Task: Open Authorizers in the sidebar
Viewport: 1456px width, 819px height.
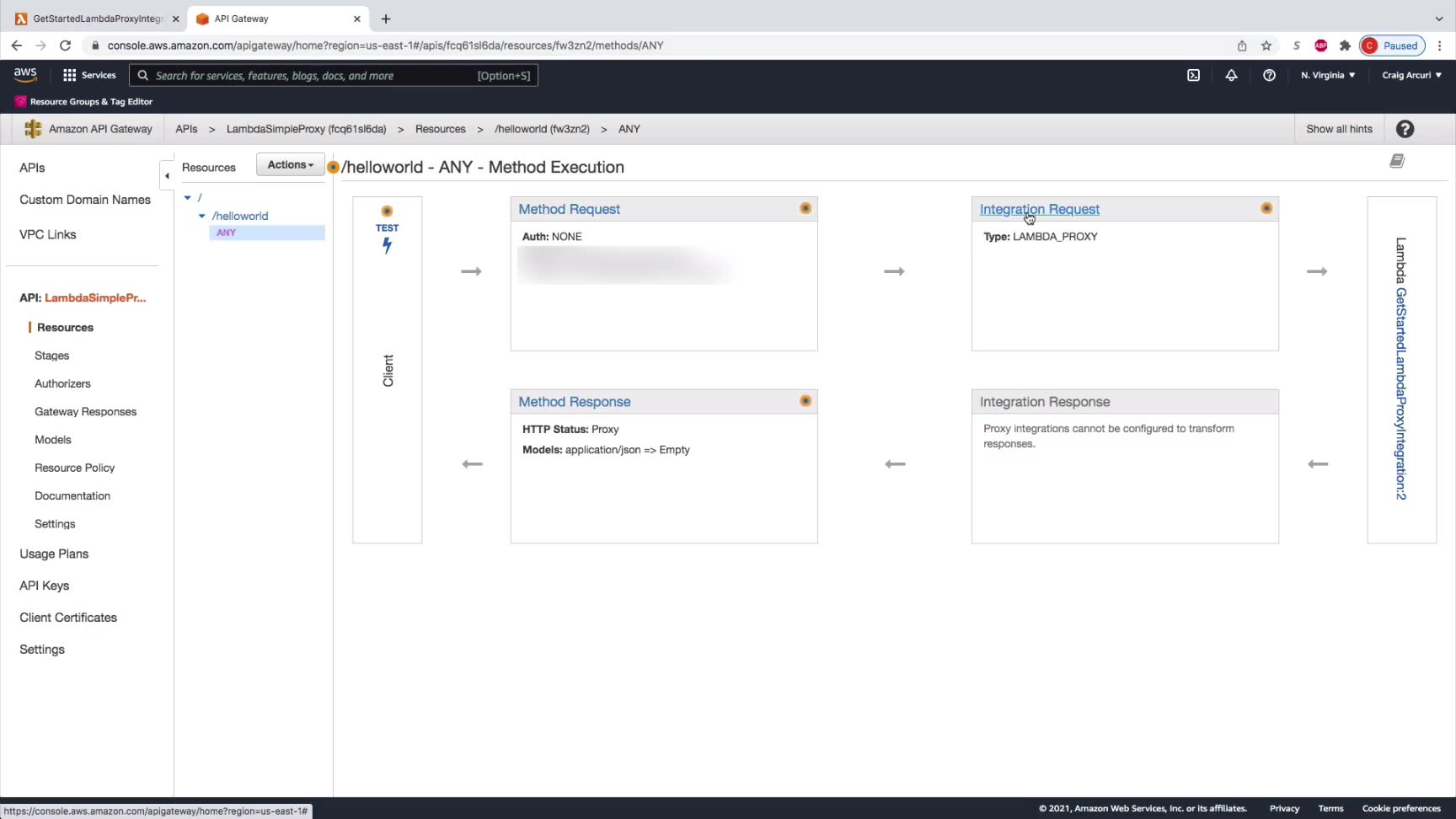Action: (62, 383)
